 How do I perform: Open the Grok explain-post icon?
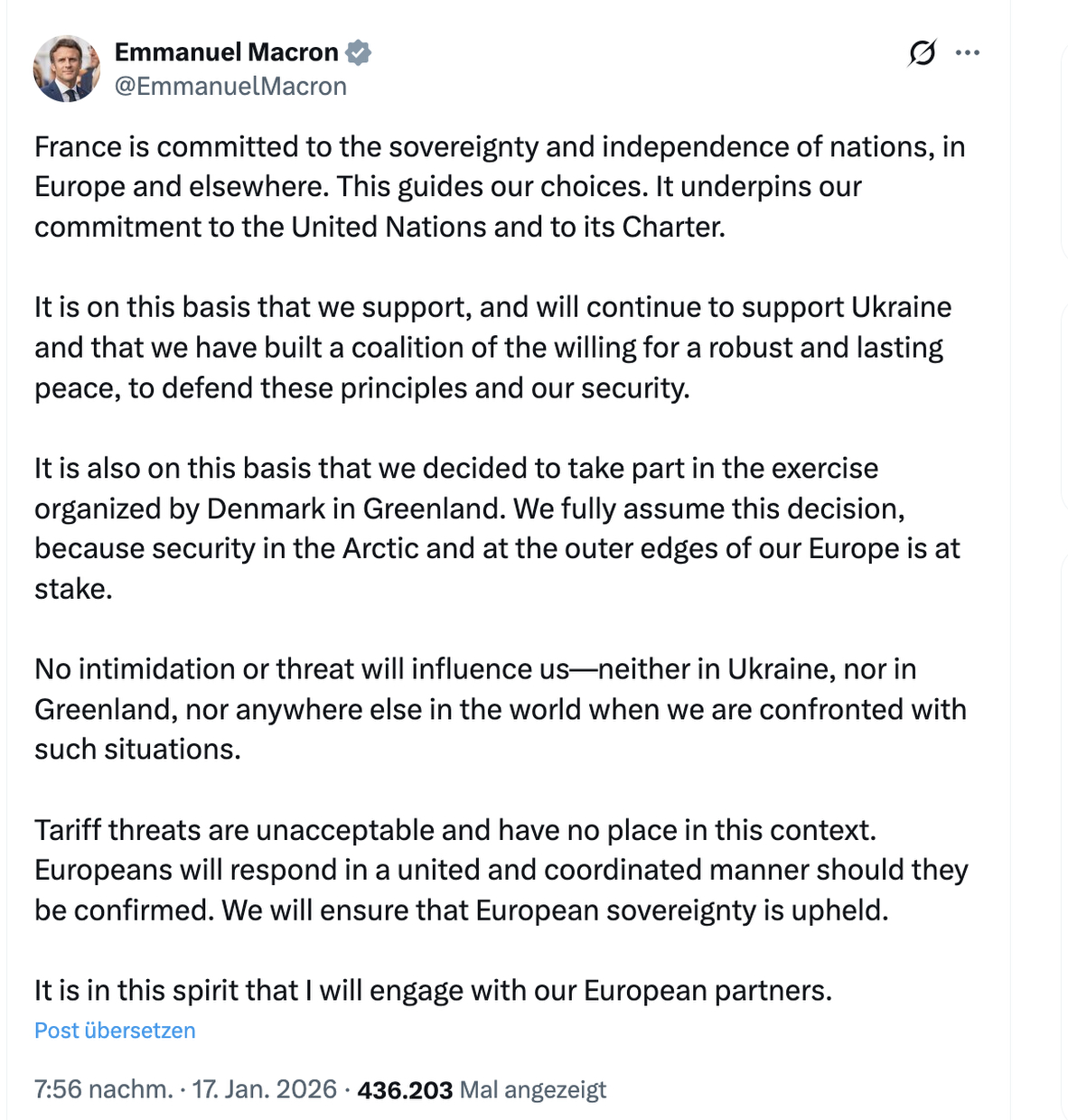click(922, 53)
